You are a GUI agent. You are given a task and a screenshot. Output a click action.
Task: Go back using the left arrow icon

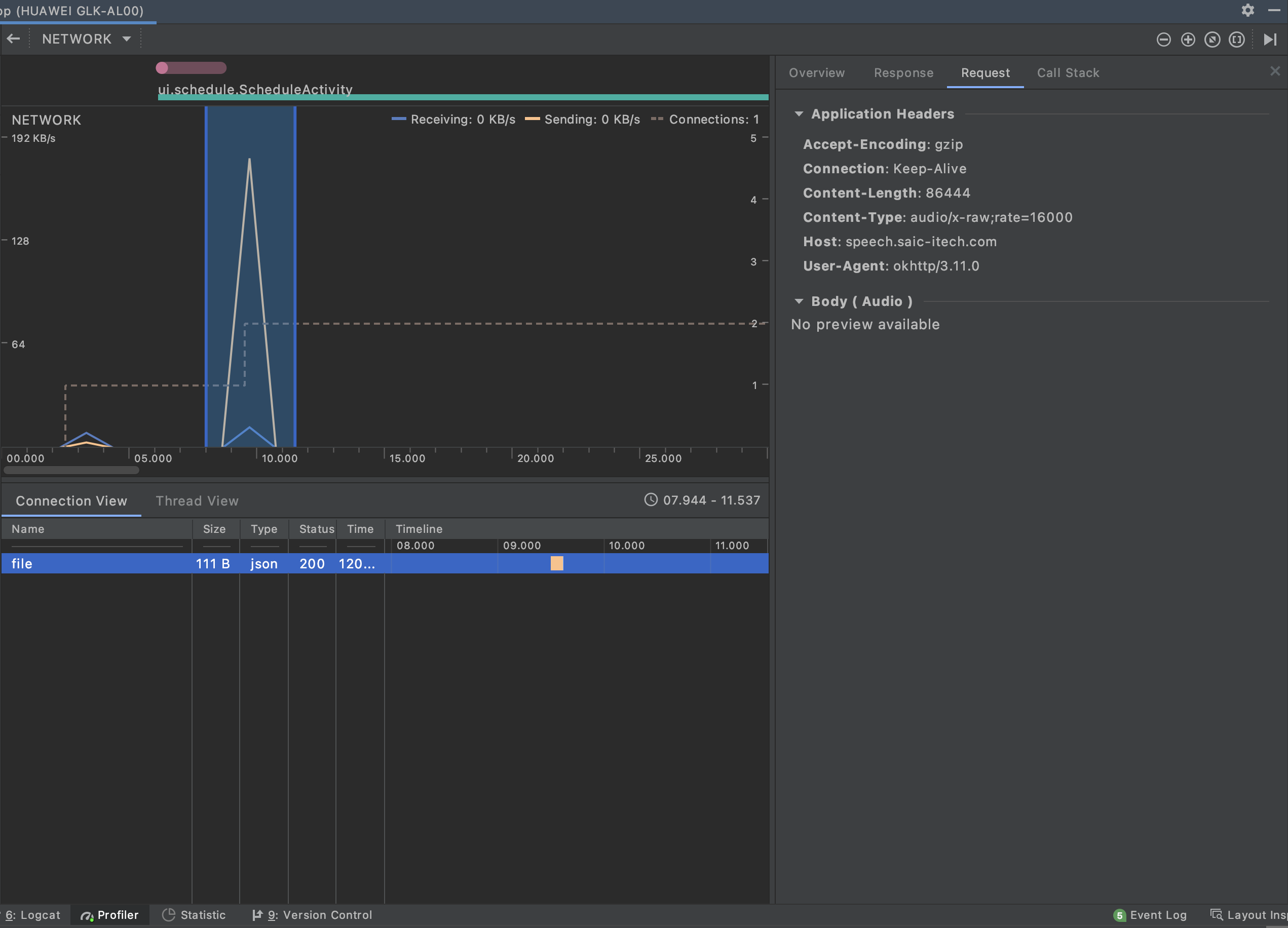14,38
